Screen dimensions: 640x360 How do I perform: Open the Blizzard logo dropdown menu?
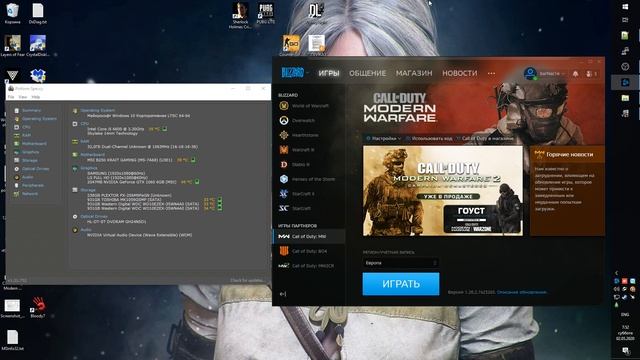[x=295, y=73]
